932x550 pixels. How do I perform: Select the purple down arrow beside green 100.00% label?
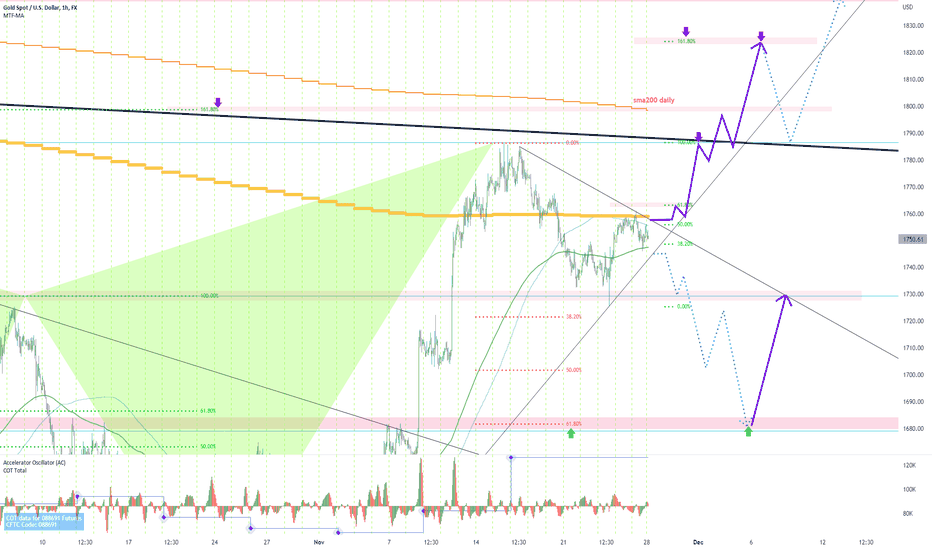(x=699, y=137)
